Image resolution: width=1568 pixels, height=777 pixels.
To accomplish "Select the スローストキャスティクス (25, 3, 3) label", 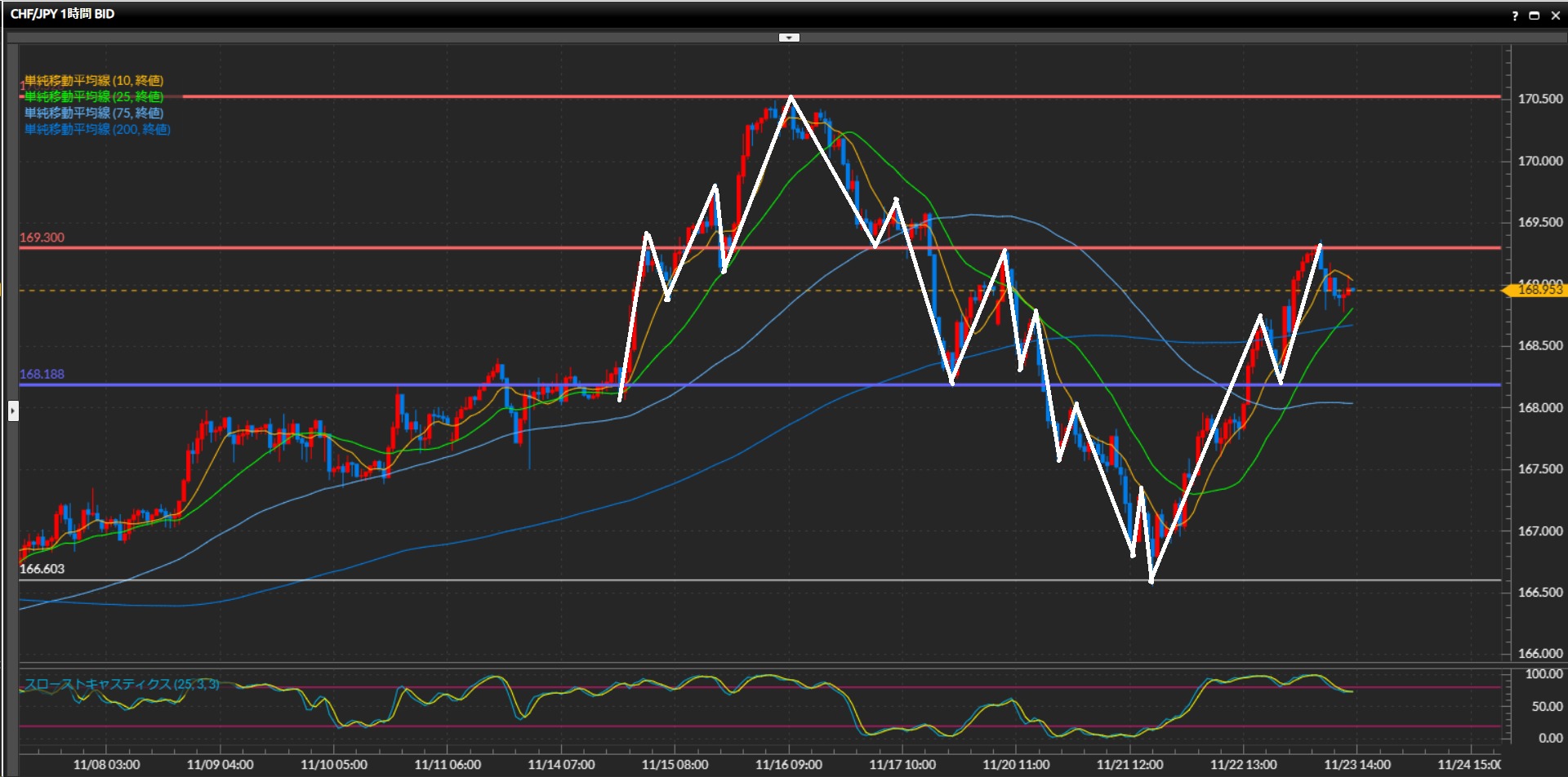I will pos(122,684).
